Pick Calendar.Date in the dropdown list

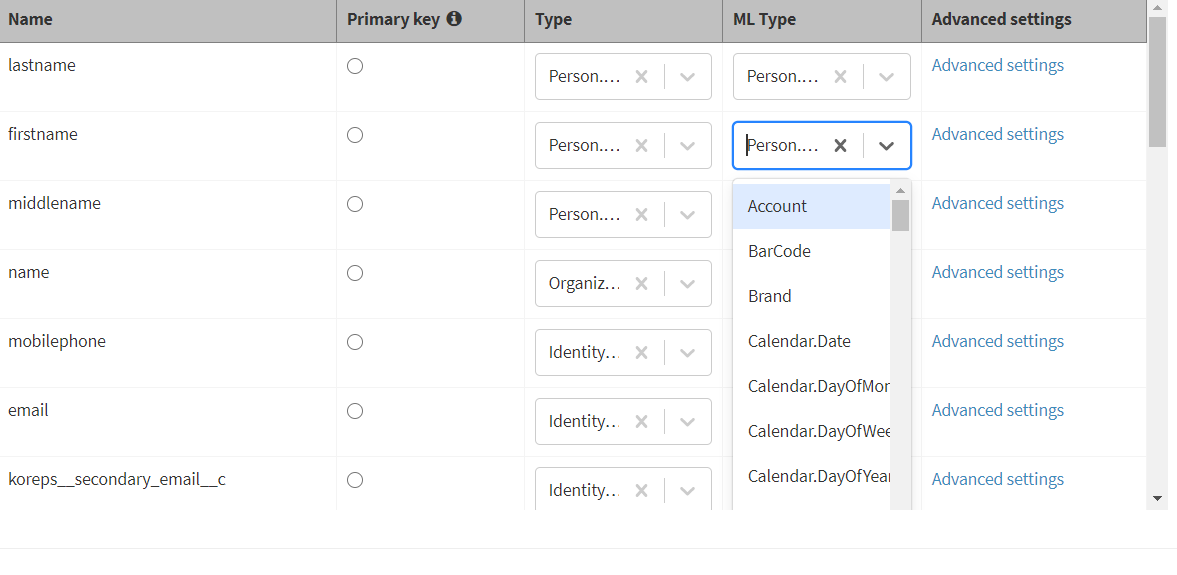(799, 341)
